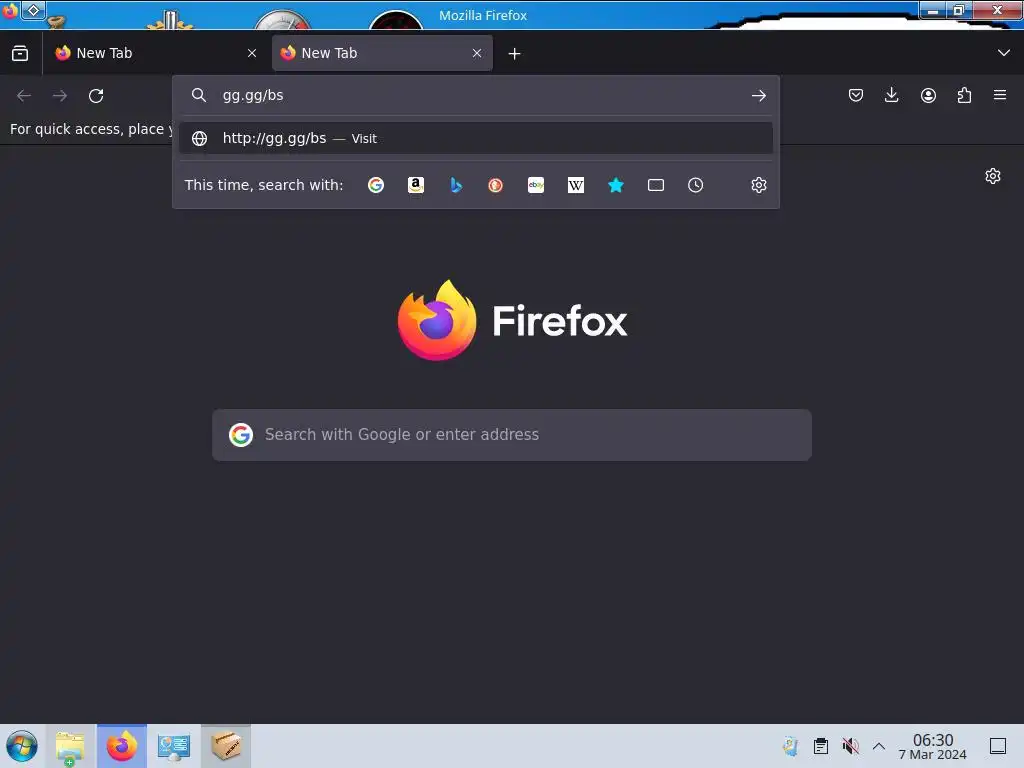The width and height of the screenshot is (1024, 768).
Task: Focus the Search with Google page field
Action: click(x=512, y=435)
